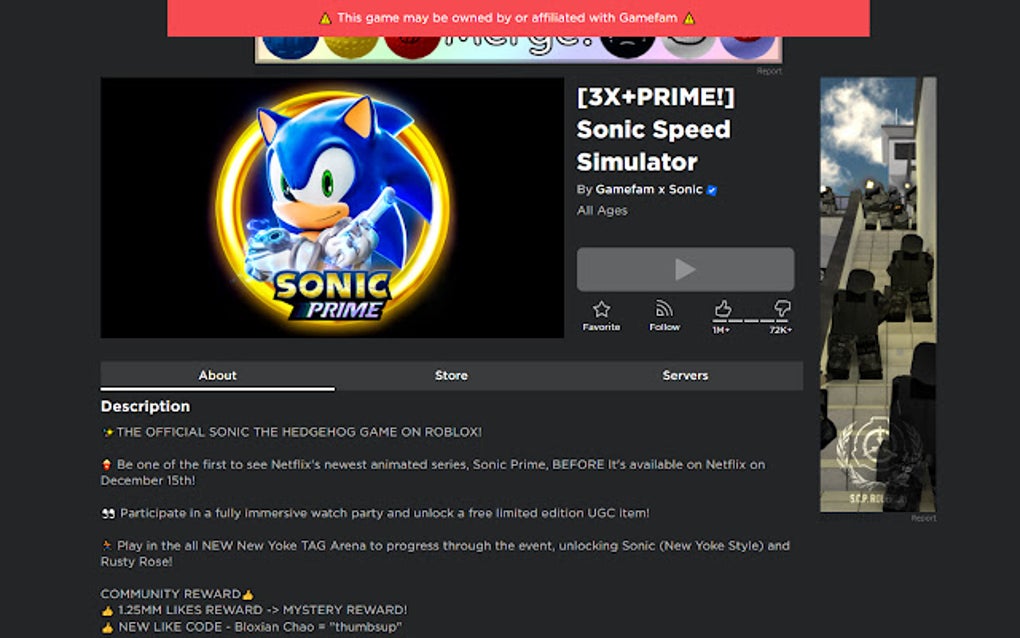Screen dimensions: 1020x638
Task: Click the verified badge next to Gamefam x Sonic
Action: click(x=711, y=189)
